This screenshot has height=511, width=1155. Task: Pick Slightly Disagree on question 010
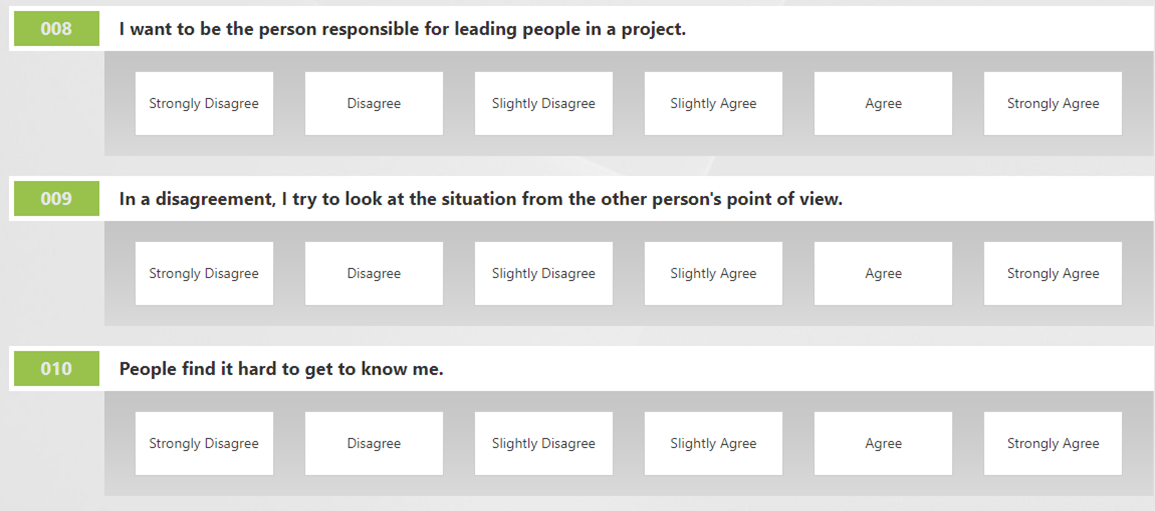[x=543, y=443]
